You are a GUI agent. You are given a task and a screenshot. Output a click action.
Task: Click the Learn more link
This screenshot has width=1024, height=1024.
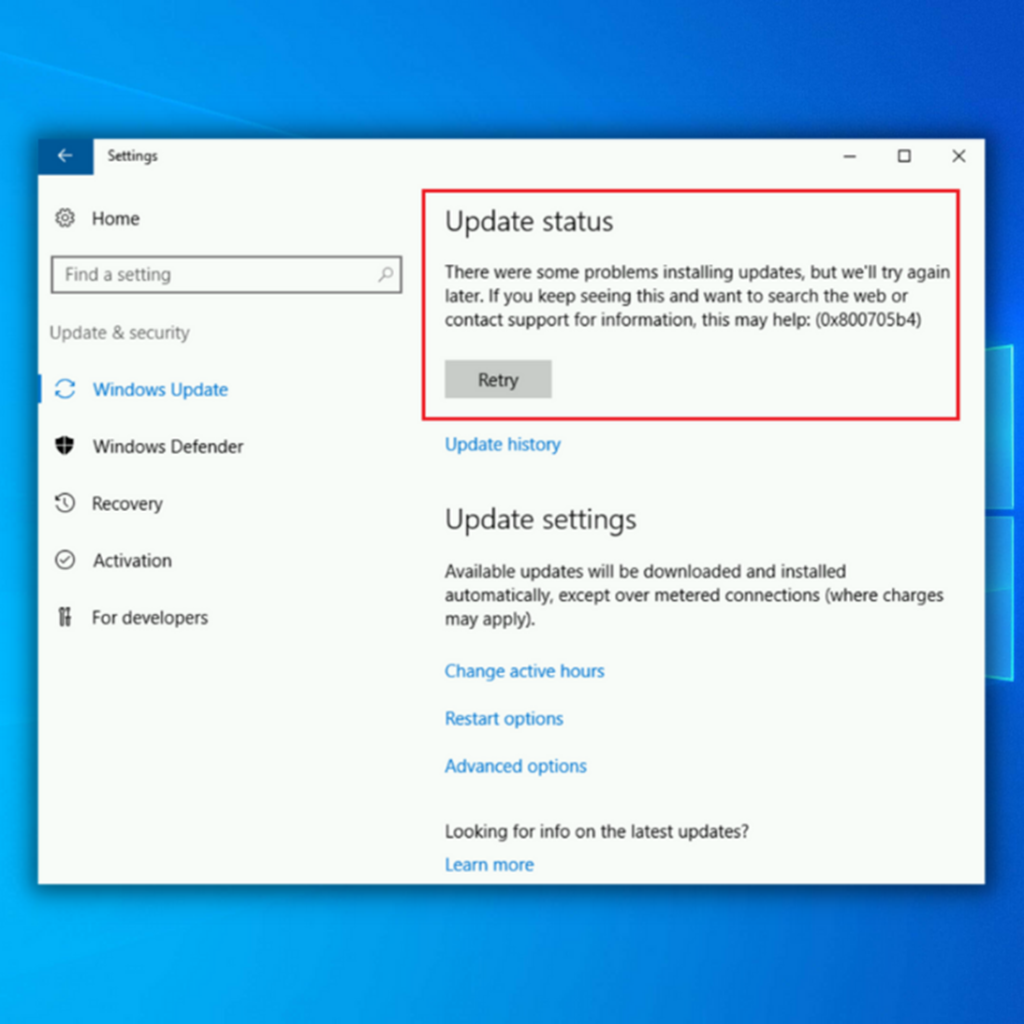click(489, 865)
